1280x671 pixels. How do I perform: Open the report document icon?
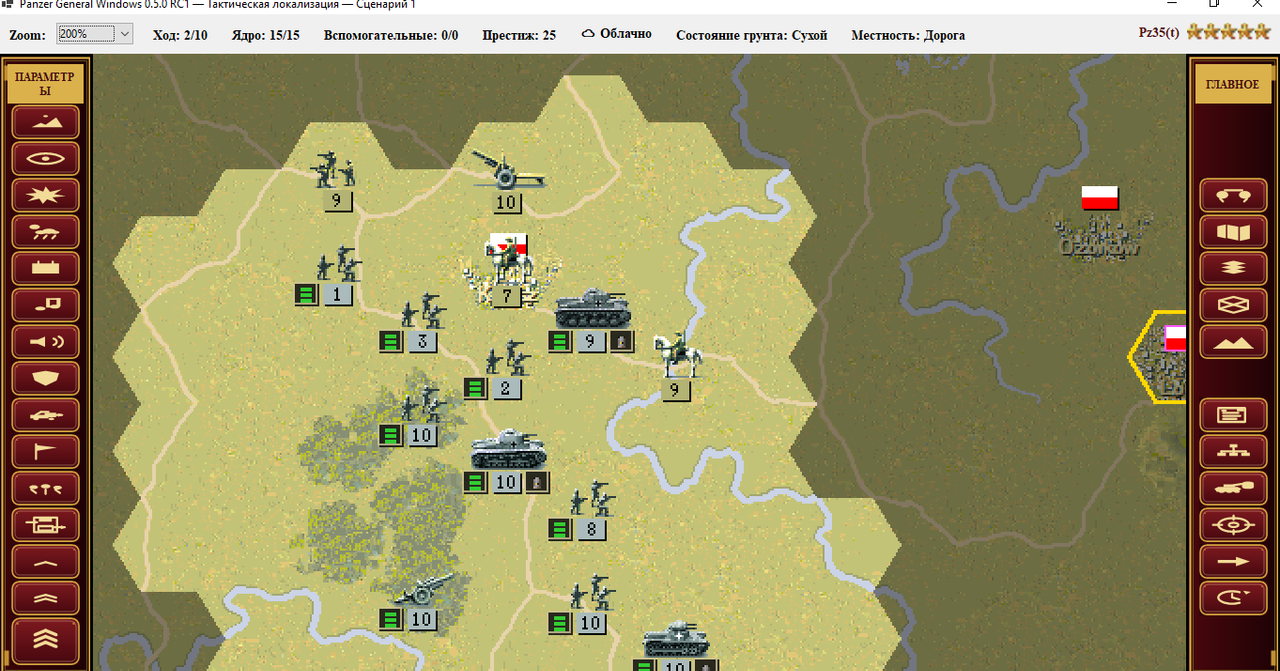pos(1232,414)
